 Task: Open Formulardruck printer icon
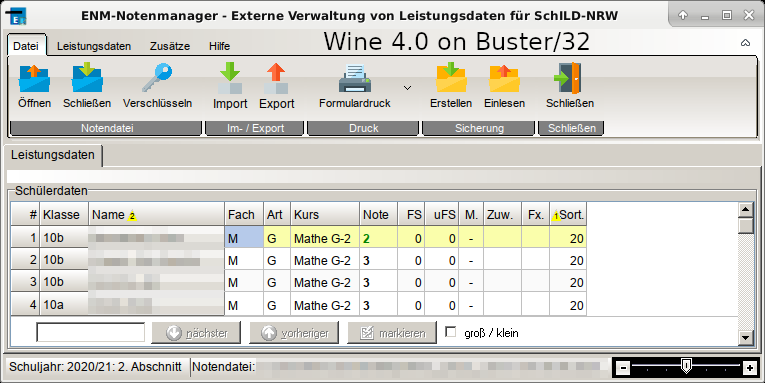click(355, 78)
